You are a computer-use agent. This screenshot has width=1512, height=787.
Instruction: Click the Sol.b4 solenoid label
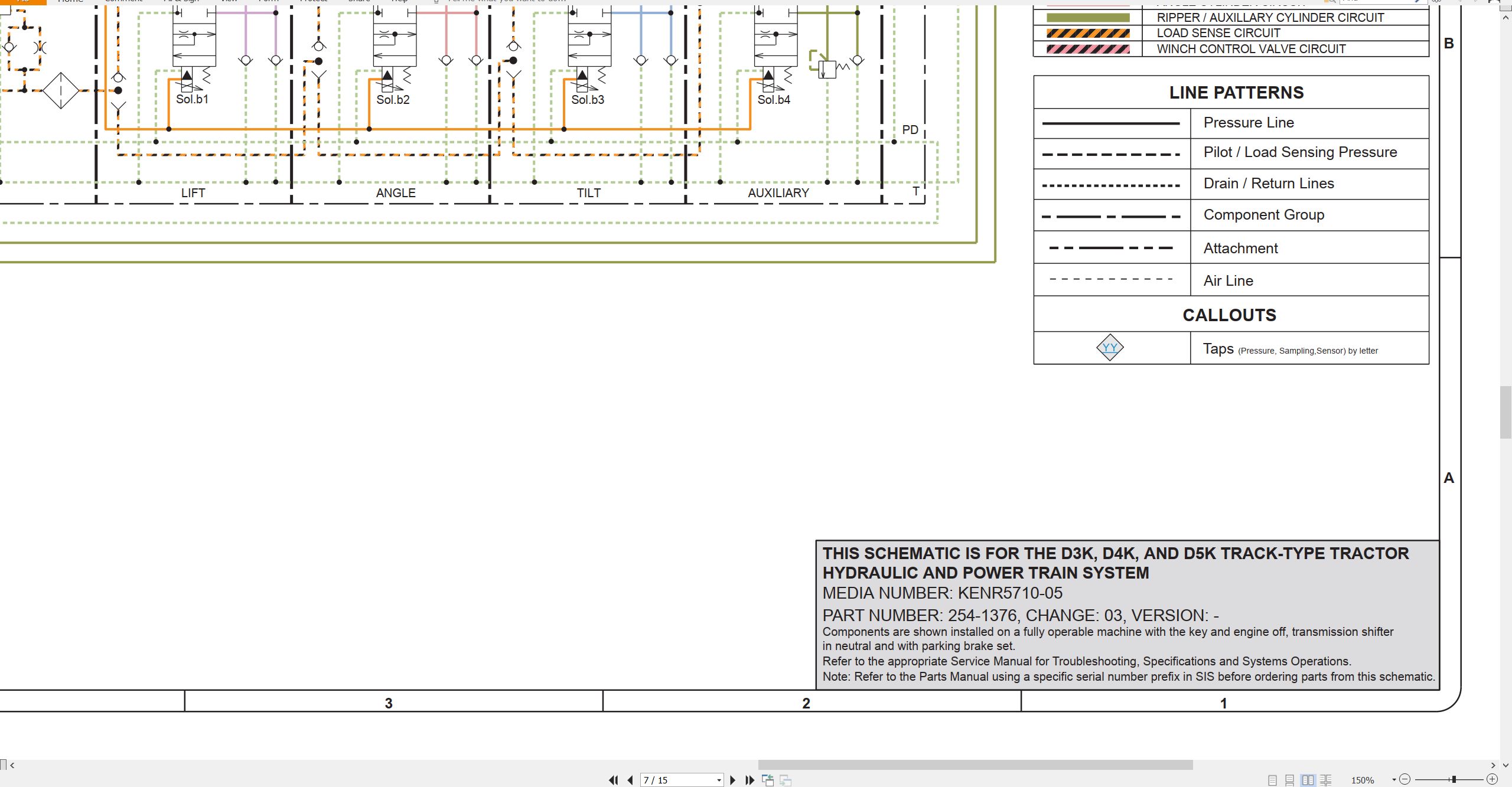pos(774,100)
